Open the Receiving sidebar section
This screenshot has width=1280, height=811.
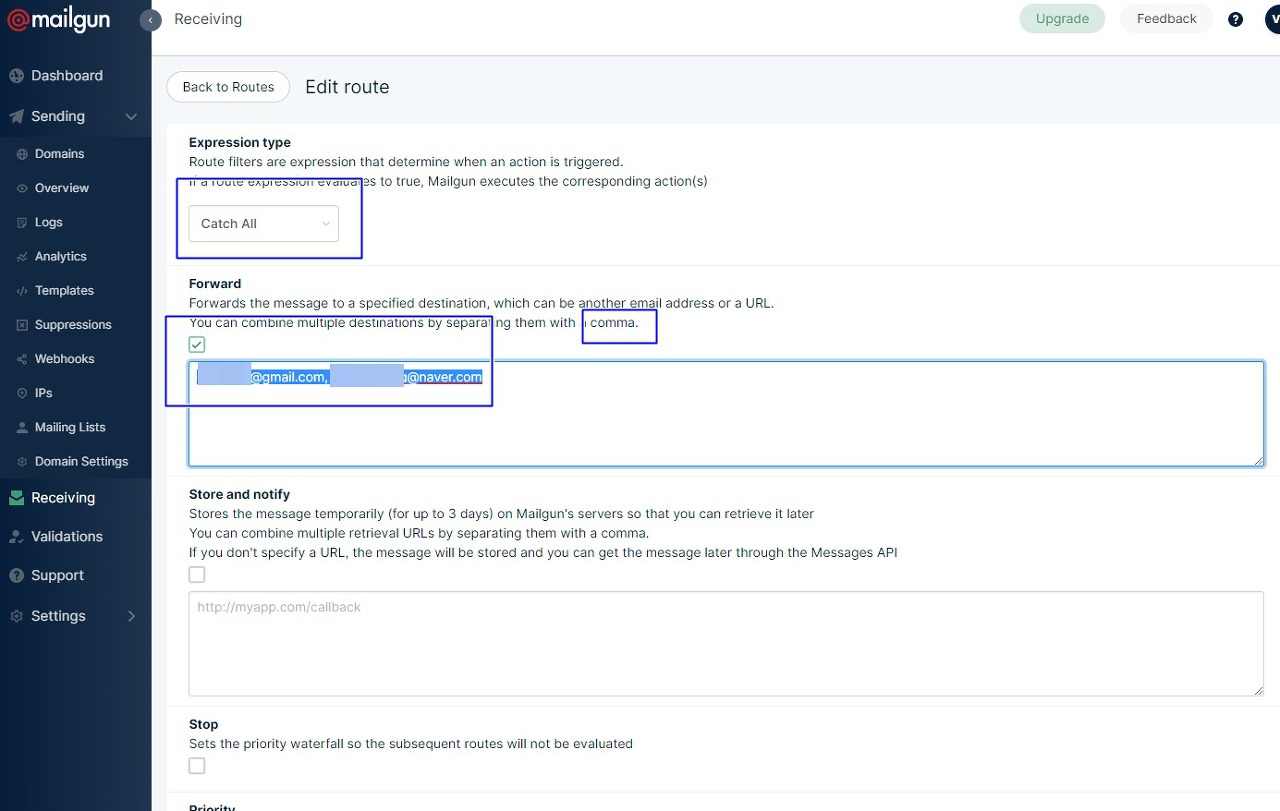63,498
